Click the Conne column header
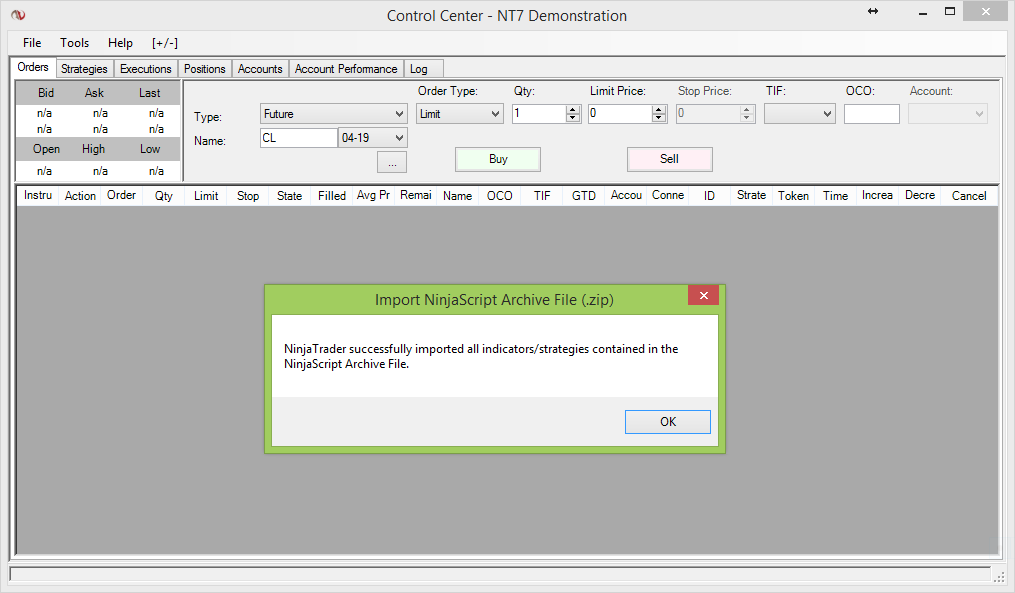Image resolution: width=1015 pixels, height=593 pixels. 668,196
